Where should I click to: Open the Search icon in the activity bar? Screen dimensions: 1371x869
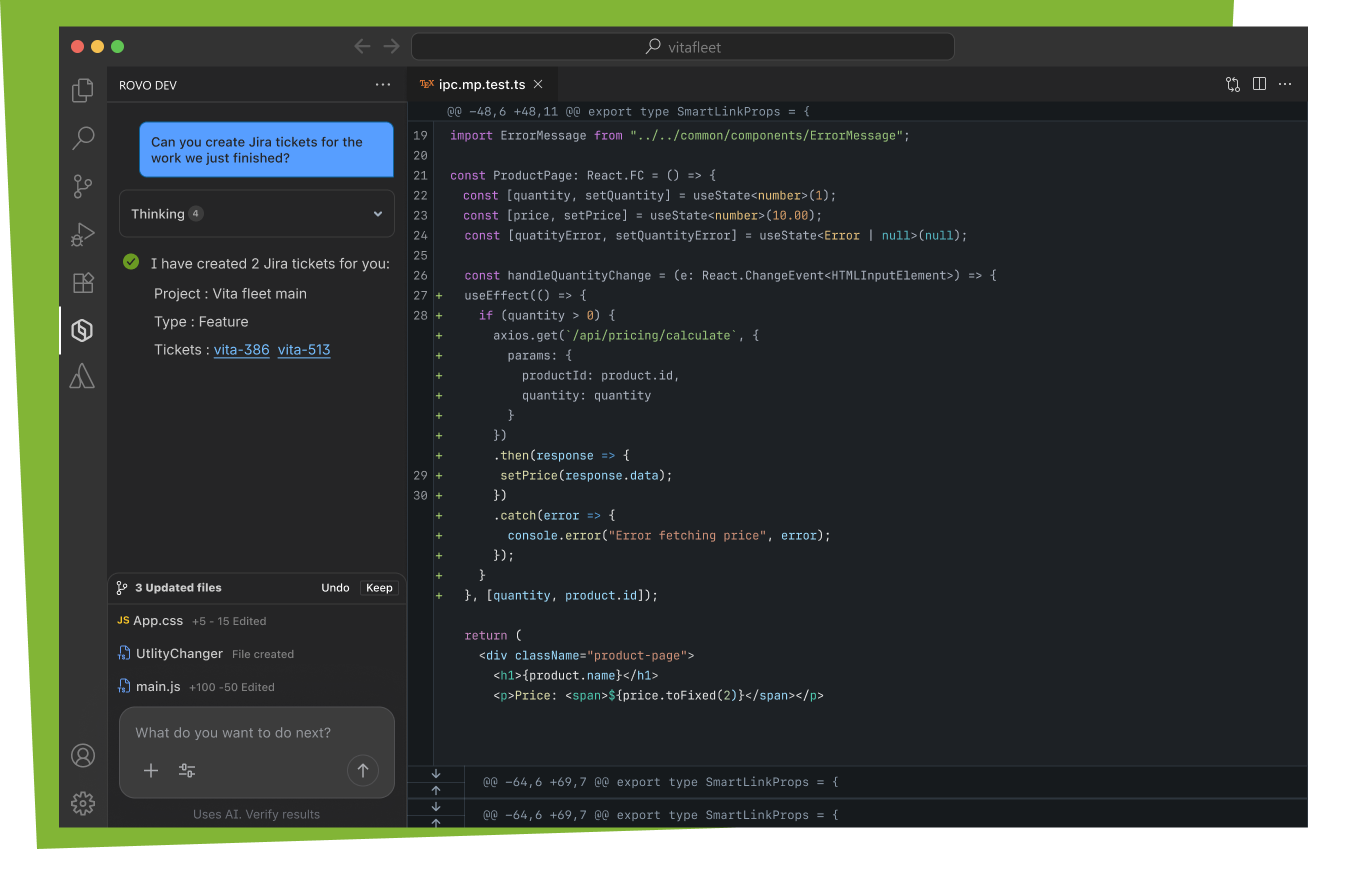pyautogui.click(x=82, y=138)
